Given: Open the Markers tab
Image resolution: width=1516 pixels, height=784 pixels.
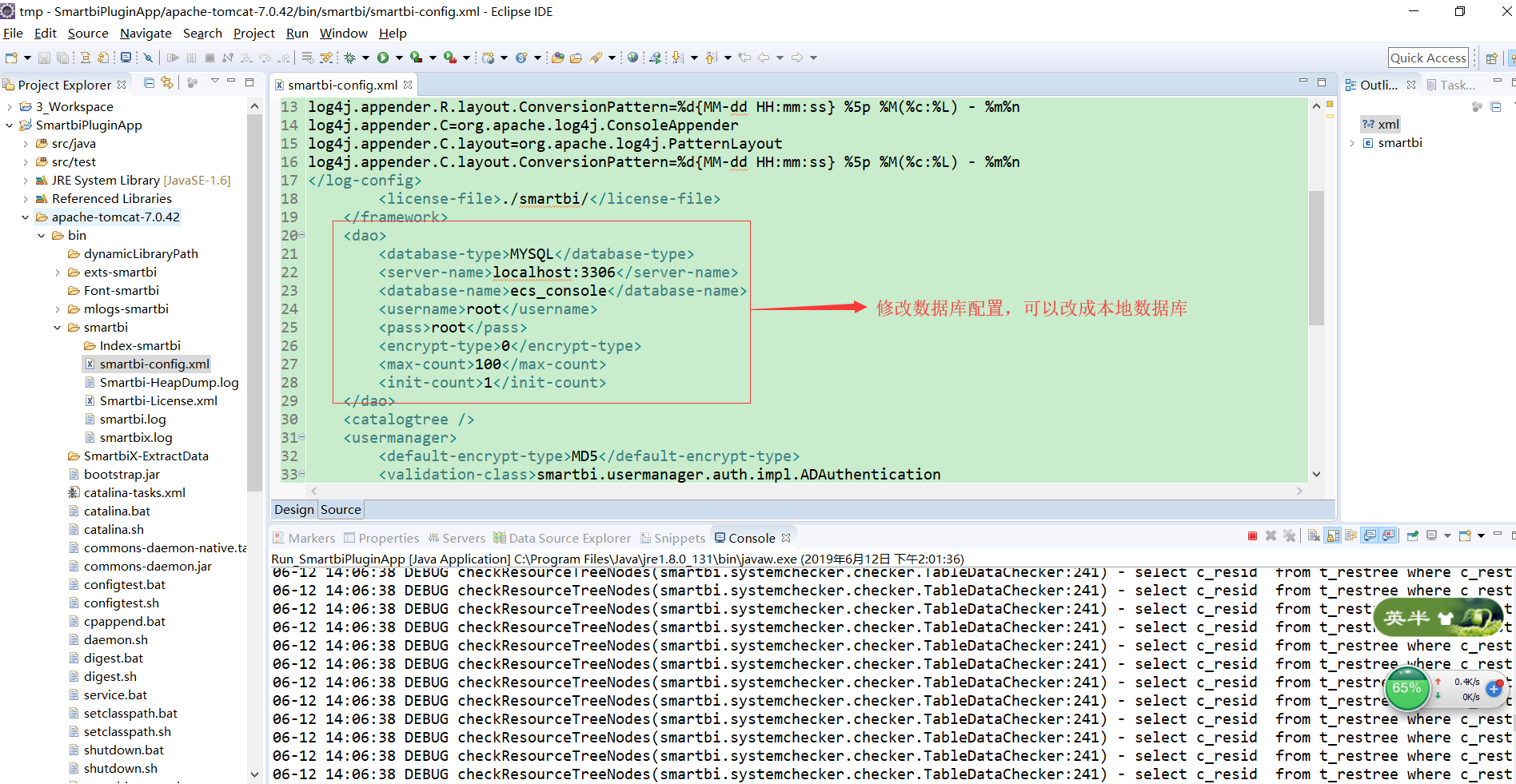Looking at the screenshot, I should click(304, 538).
